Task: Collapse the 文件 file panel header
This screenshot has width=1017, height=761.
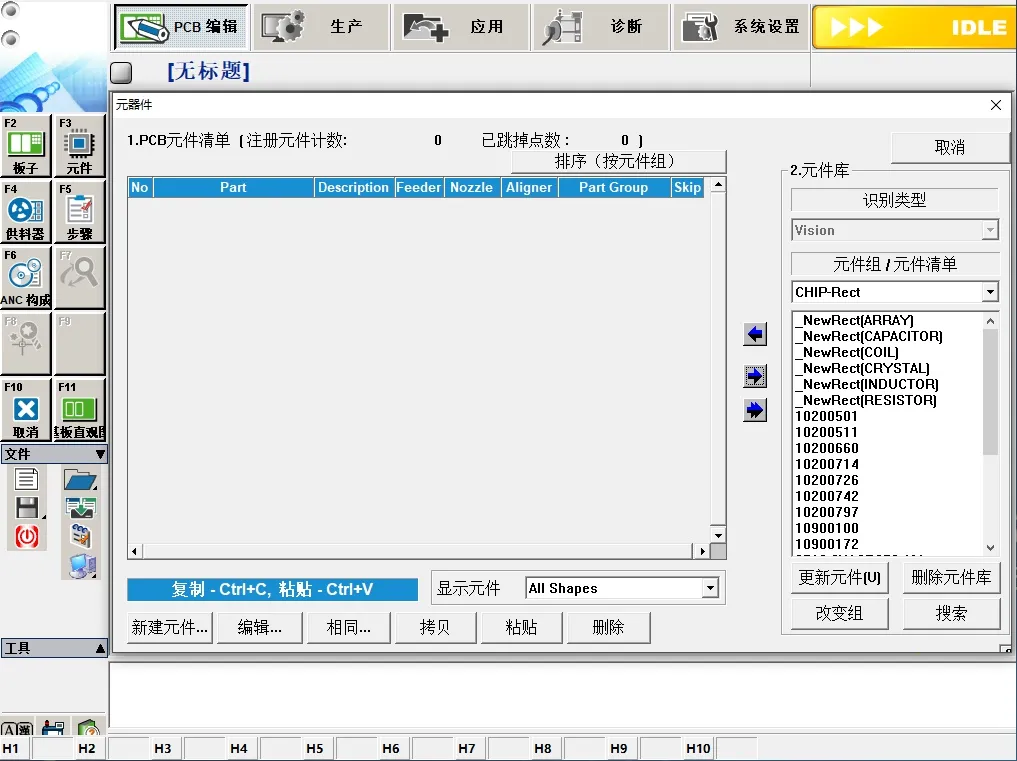Action: point(54,454)
